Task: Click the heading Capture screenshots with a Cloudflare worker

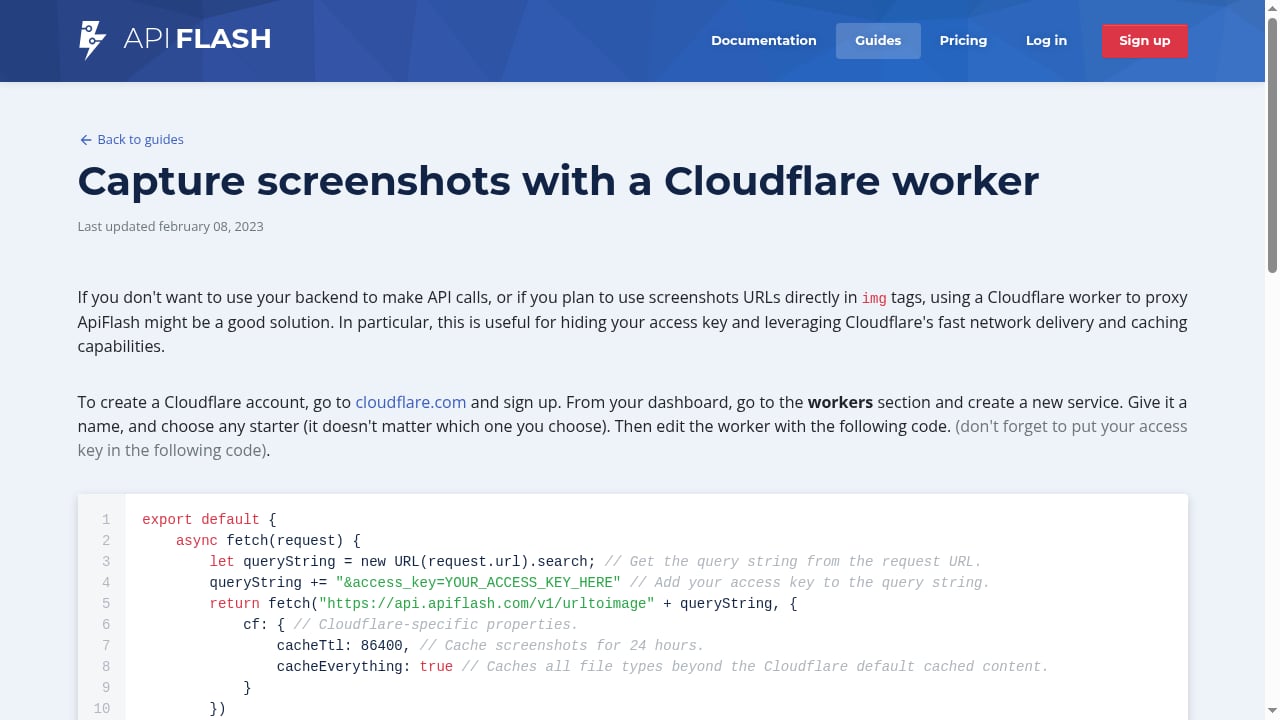Action: pos(558,181)
